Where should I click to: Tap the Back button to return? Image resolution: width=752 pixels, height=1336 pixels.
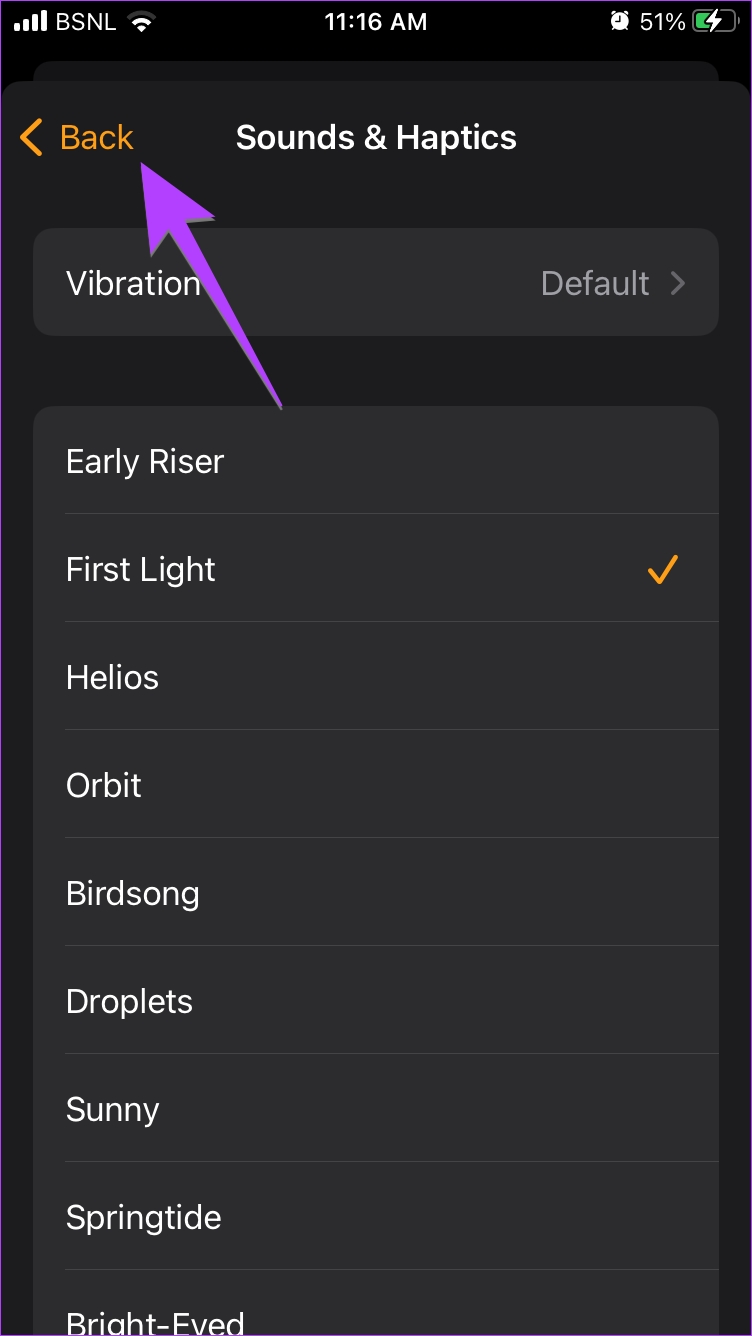[95, 137]
